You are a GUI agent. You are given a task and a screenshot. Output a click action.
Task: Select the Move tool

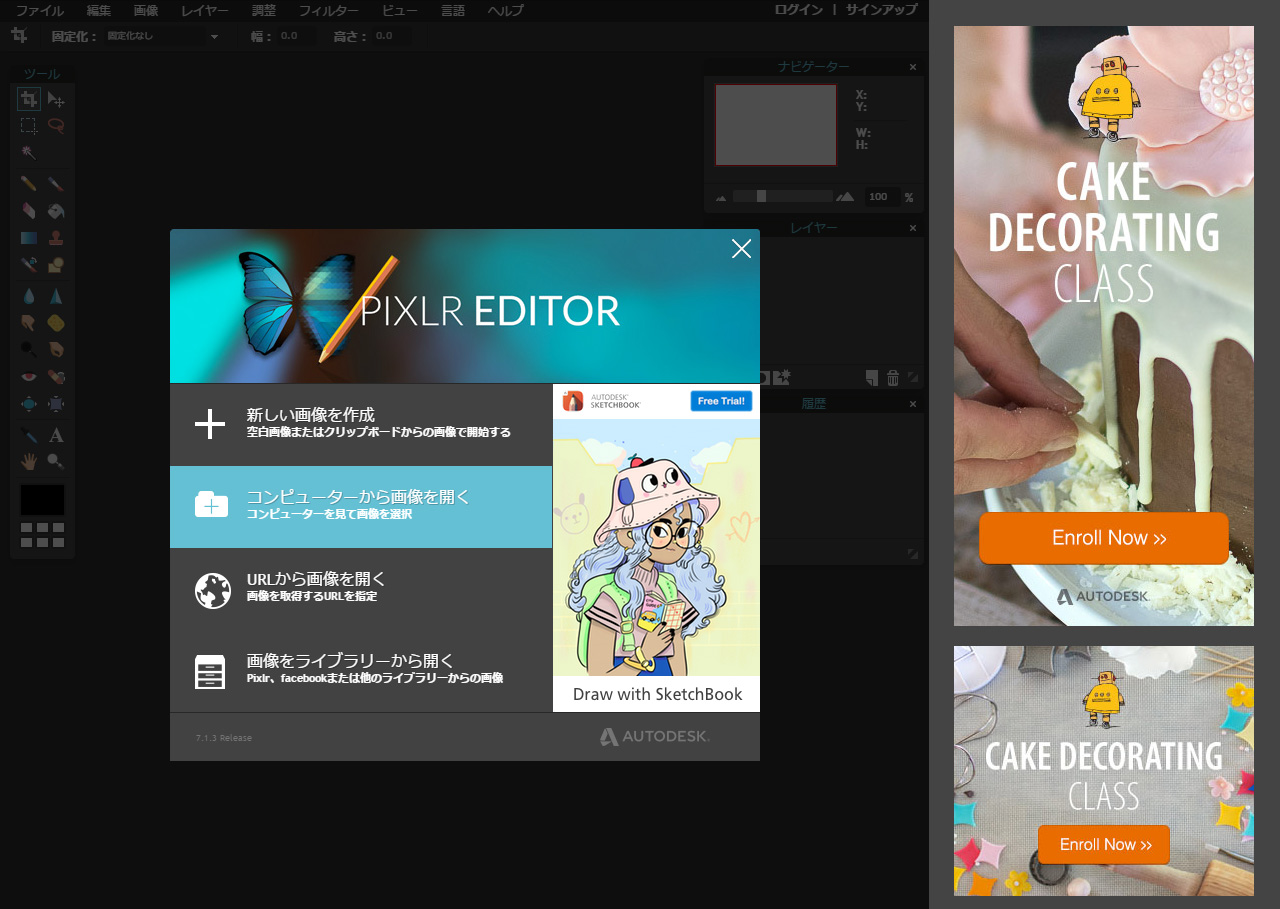(x=56, y=99)
